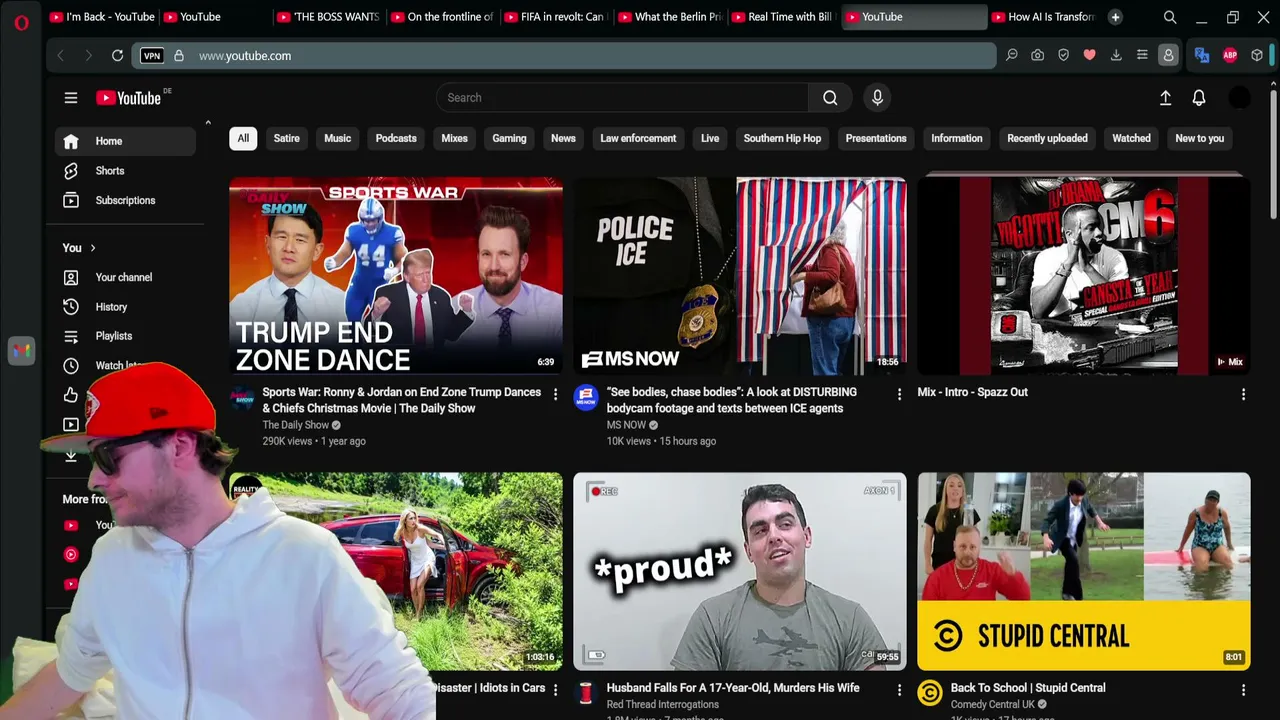The width and height of the screenshot is (1280, 720).
Task: Select the Law enforcement filter chip
Action: click(x=638, y=138)
